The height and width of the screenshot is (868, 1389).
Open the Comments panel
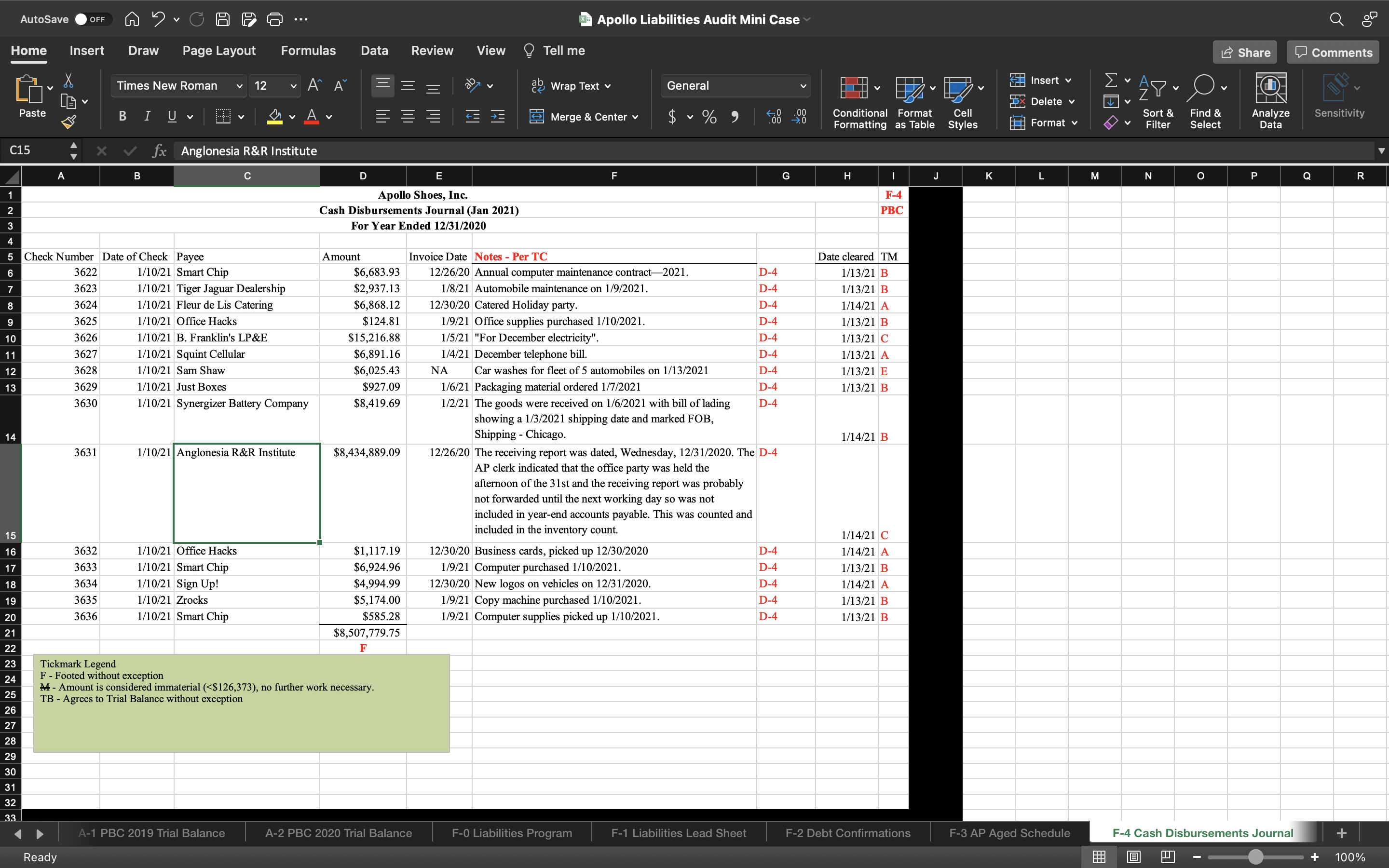(1332, 52)
